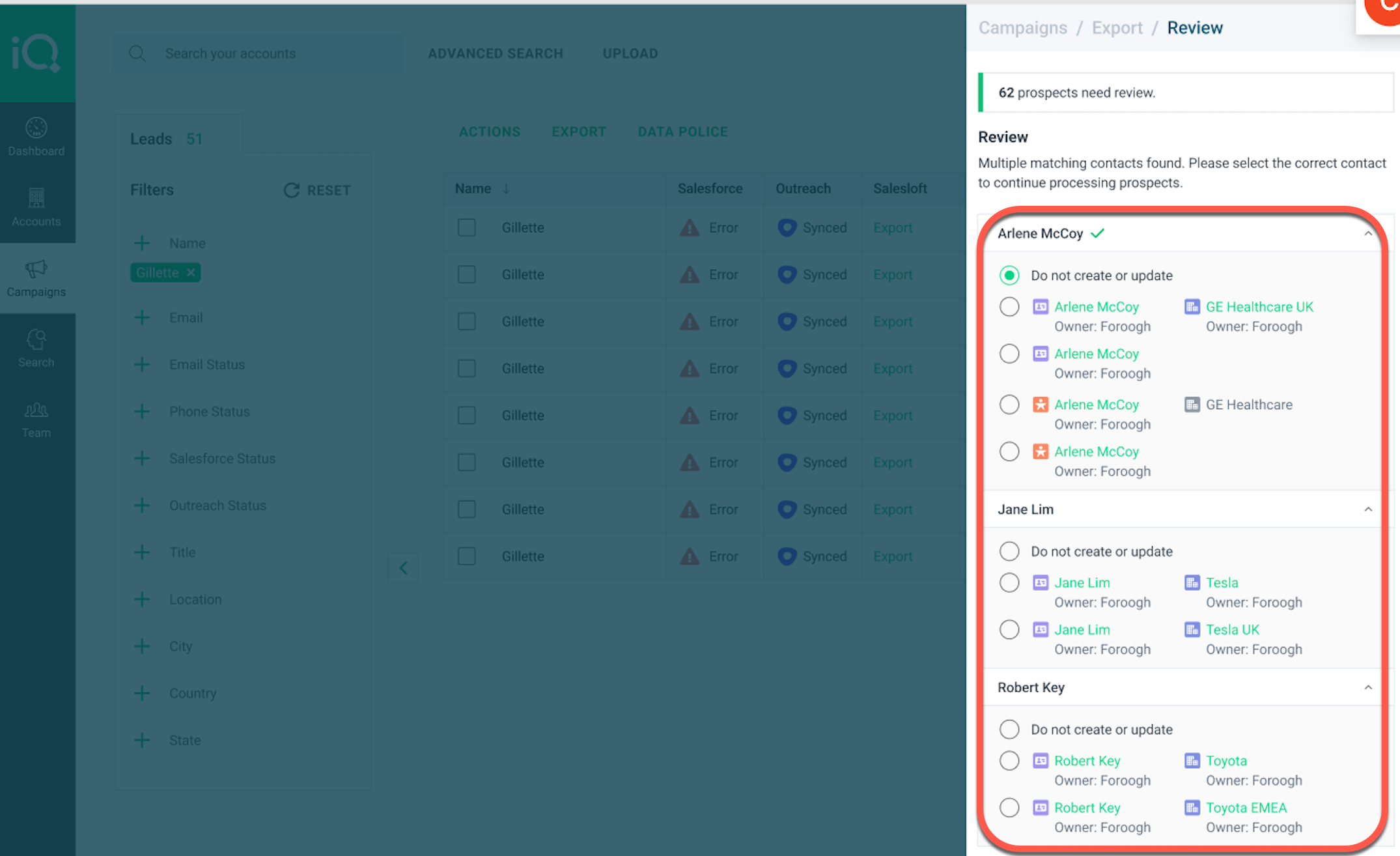The width and height of the screenshot is (1400, 856).
Task: Click the plus icon beside Location filter
Action: pos(142,599)
